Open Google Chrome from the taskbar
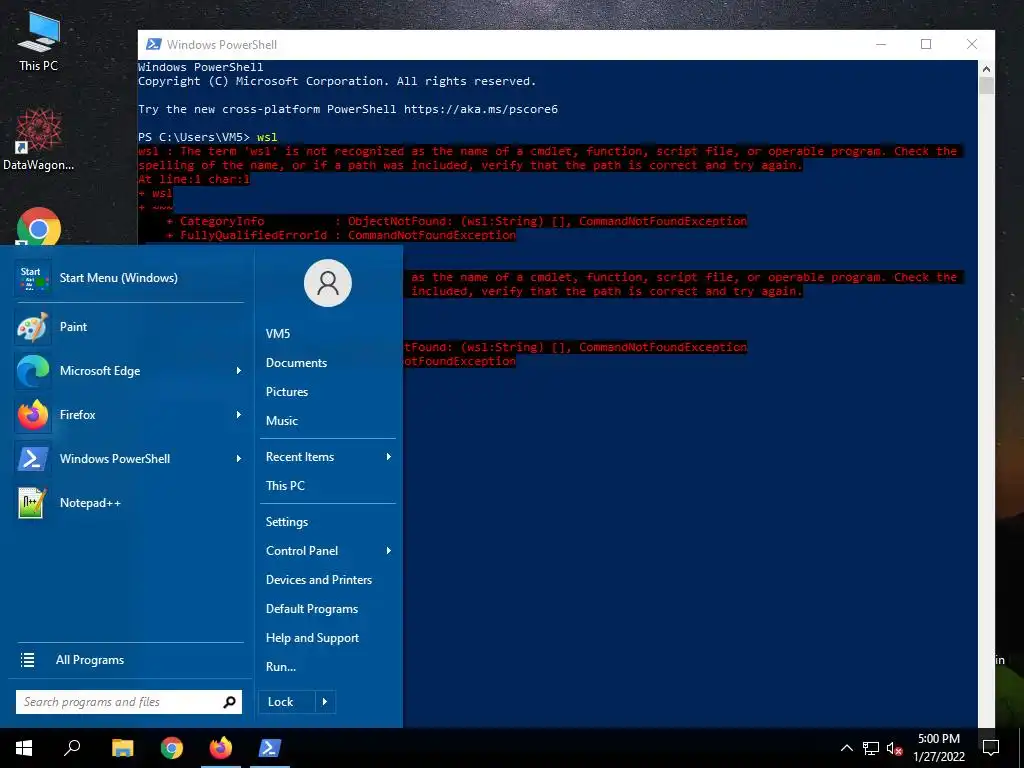The image size is (1024, 768). point(172,748)
